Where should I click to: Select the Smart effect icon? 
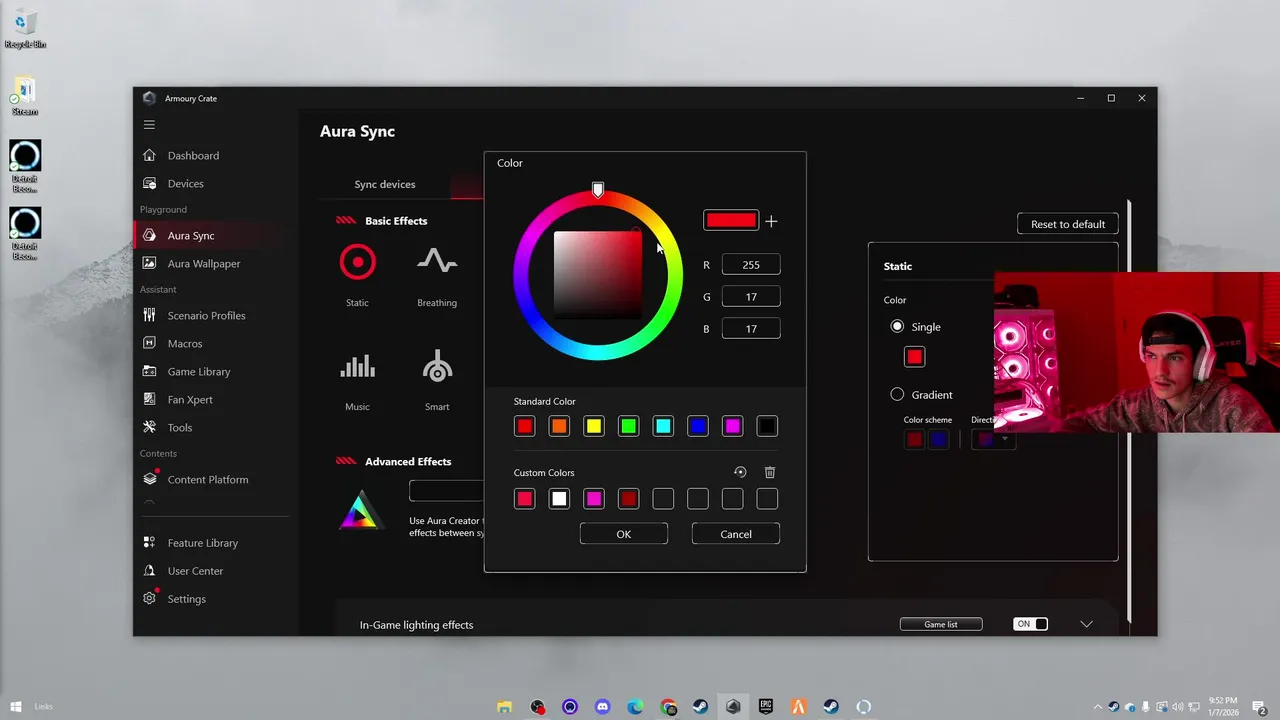[437, 367]
